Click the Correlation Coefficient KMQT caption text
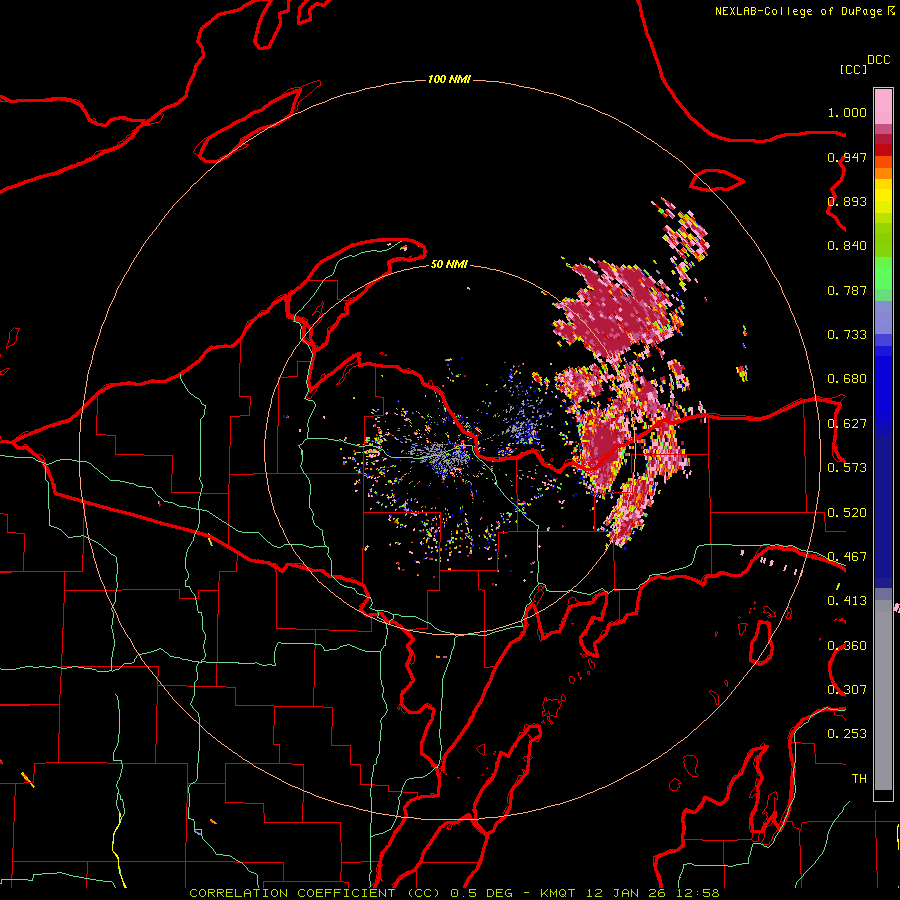Image resolution: width=900 pixels, height=900 pixels. pos(454,893)
